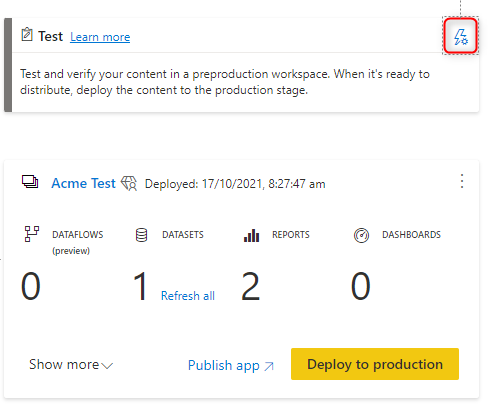Click the Dashboards gauge icon
This screenshot has height=413, width=492.
pyautogui.click(x=361, y=235)
